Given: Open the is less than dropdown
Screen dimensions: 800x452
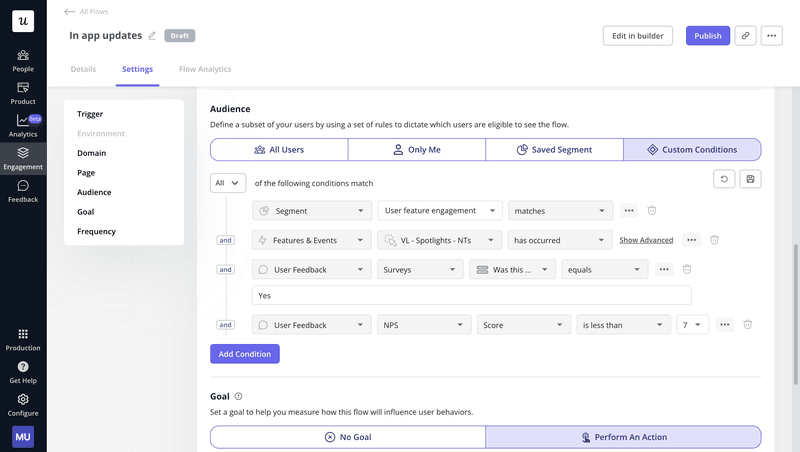Looking at the screenshot, I should pyautogui.click(x=623, y=325).
